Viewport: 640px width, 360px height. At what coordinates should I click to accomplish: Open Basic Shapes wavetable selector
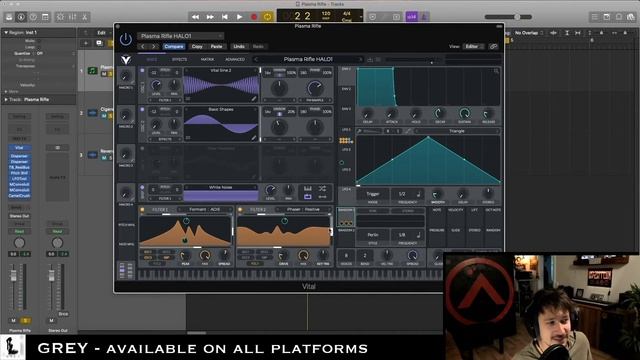point(221,109)
